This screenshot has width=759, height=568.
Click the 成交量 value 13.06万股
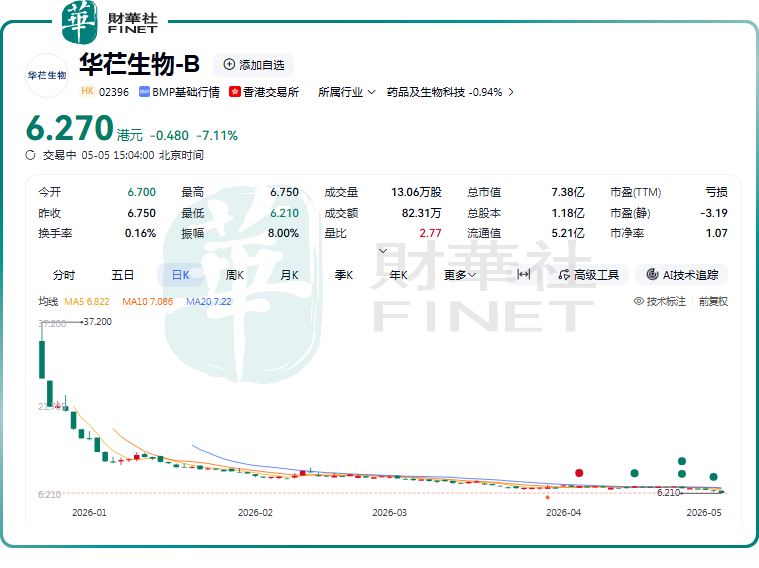tap(416, 192)
